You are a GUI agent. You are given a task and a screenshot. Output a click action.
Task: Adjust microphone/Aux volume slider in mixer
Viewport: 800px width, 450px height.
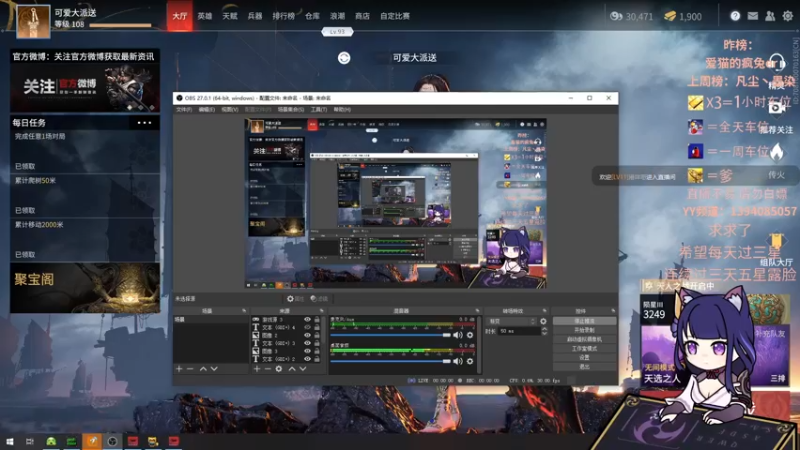click(391, 335)
